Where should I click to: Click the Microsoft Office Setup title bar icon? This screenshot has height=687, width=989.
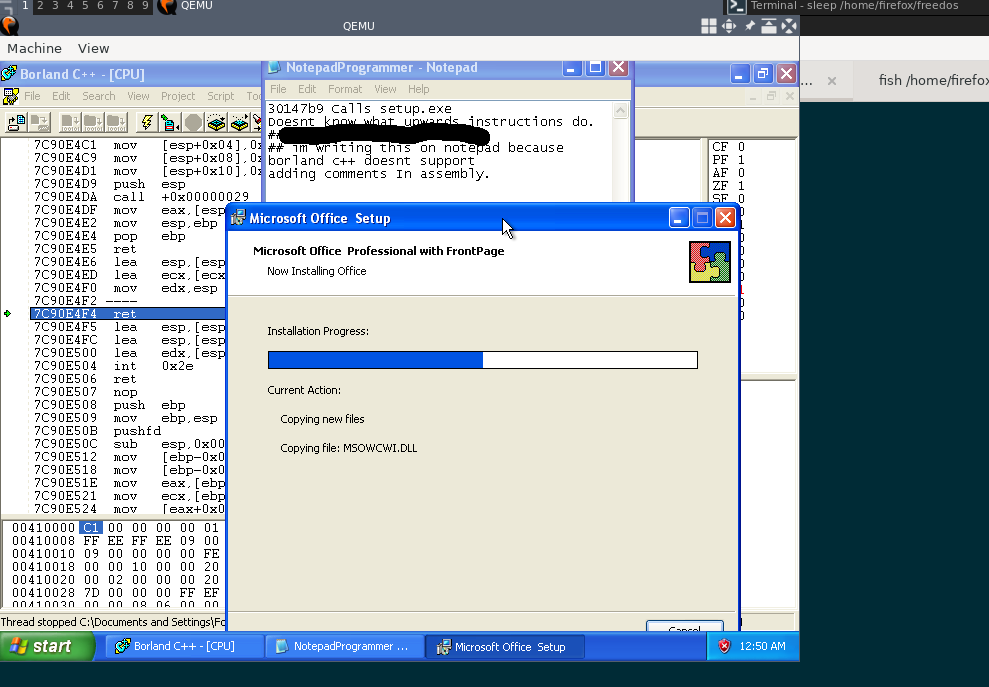[238, 218]
